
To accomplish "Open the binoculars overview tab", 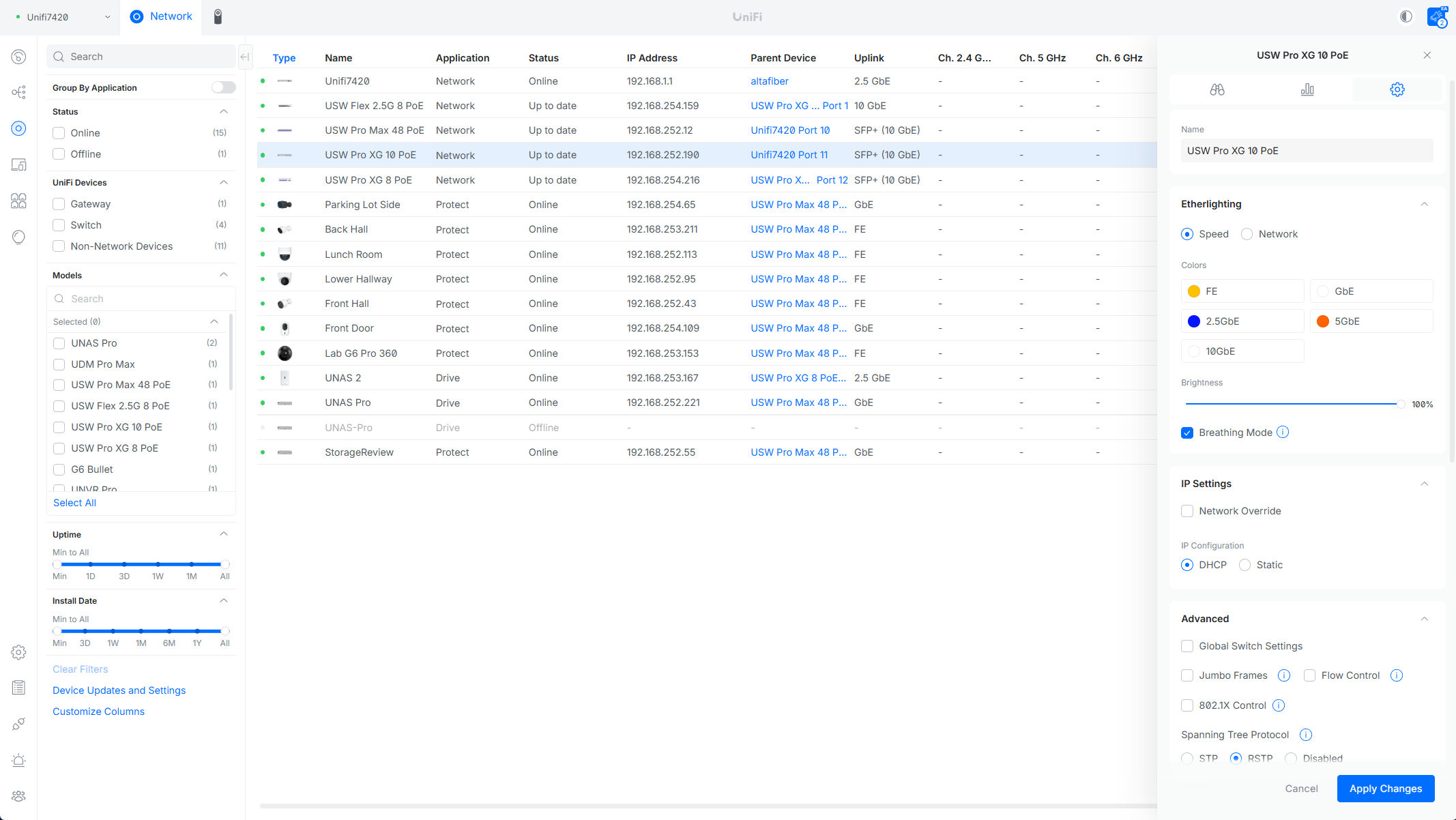I will click(x=1217, y=89).
